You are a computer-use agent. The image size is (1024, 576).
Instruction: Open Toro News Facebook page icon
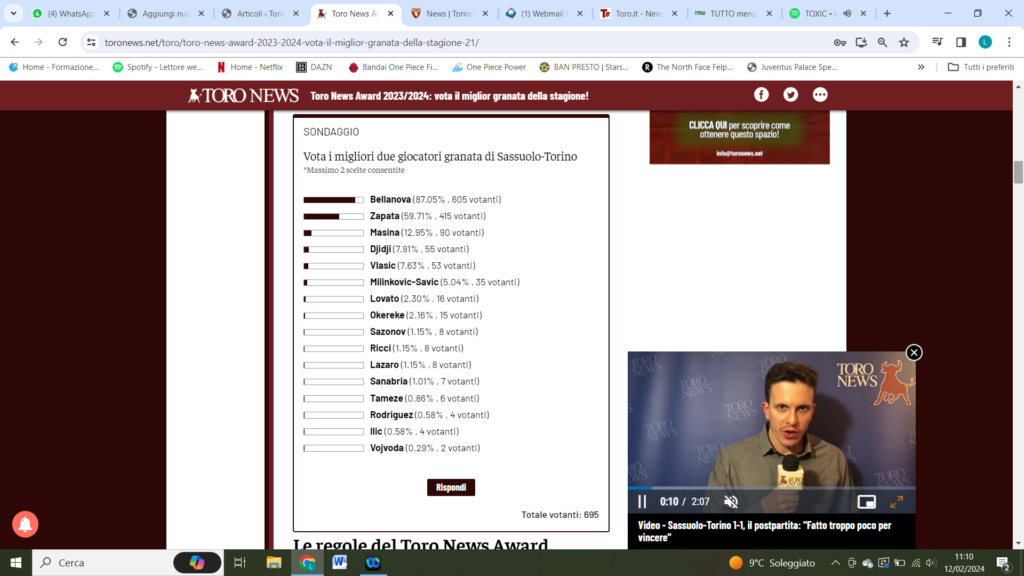point(761,95)
